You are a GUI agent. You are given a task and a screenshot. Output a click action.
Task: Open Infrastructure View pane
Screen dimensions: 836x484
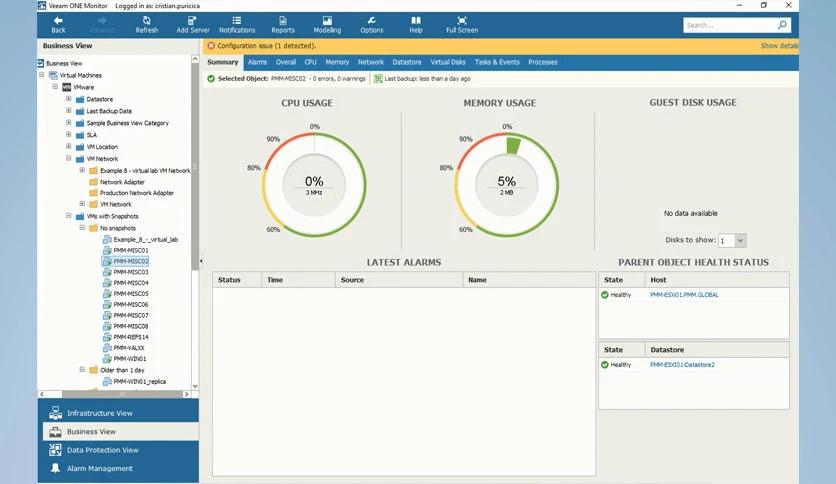(118, 413)
